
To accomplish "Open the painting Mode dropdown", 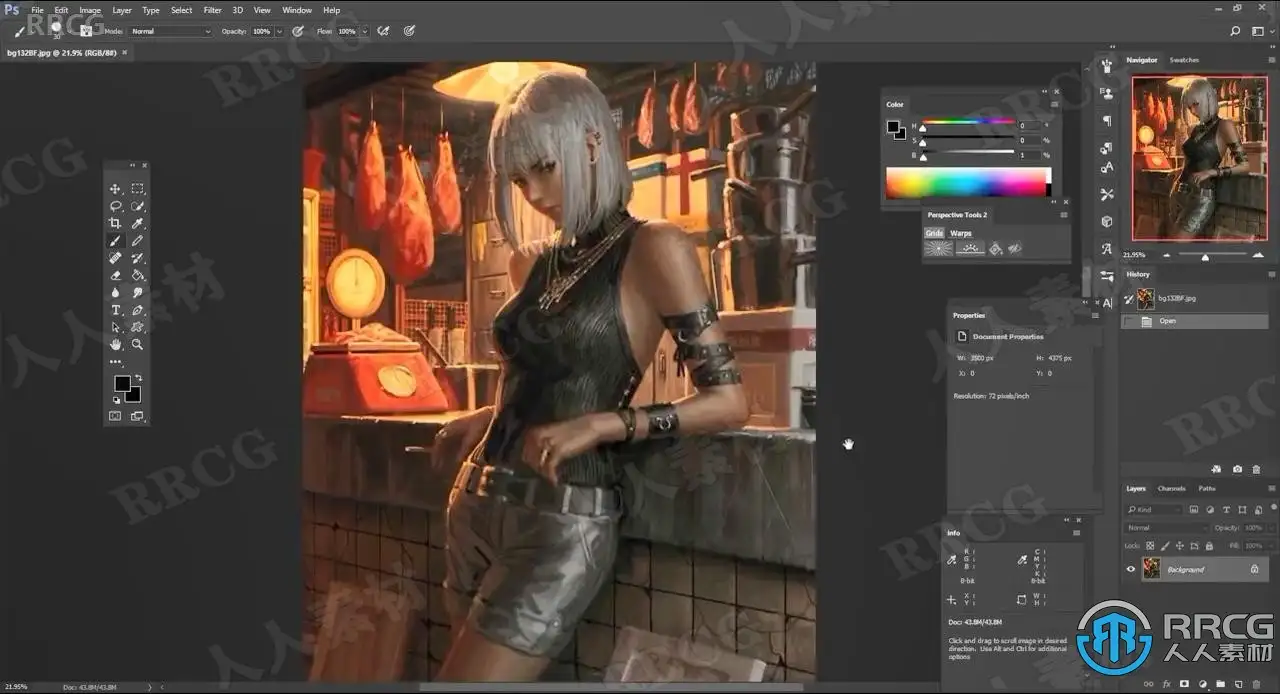I will coord(170,31).
